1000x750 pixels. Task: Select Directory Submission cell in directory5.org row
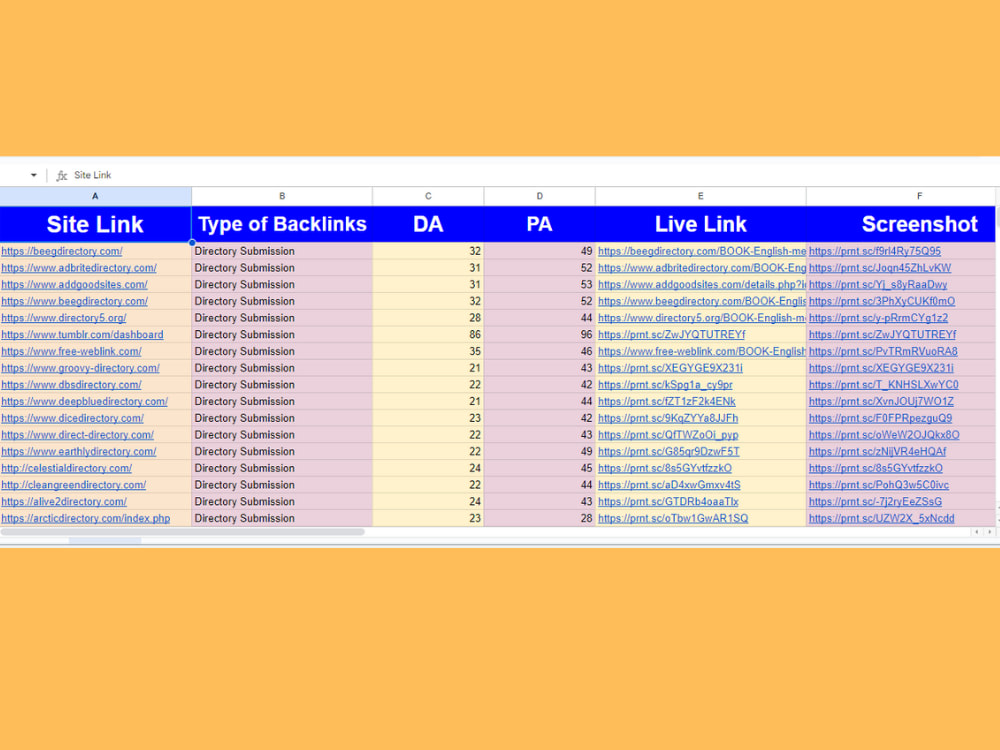(x=282, y=318)
